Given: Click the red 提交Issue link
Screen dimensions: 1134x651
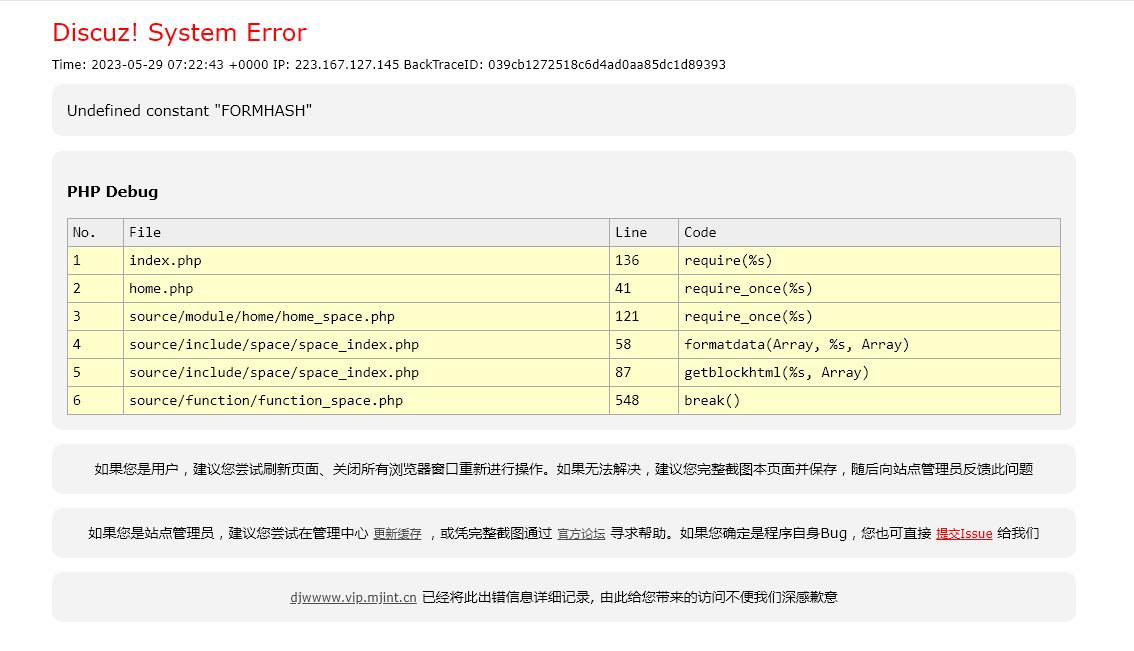Looking at the screenshot, I should tap(964, 534).
